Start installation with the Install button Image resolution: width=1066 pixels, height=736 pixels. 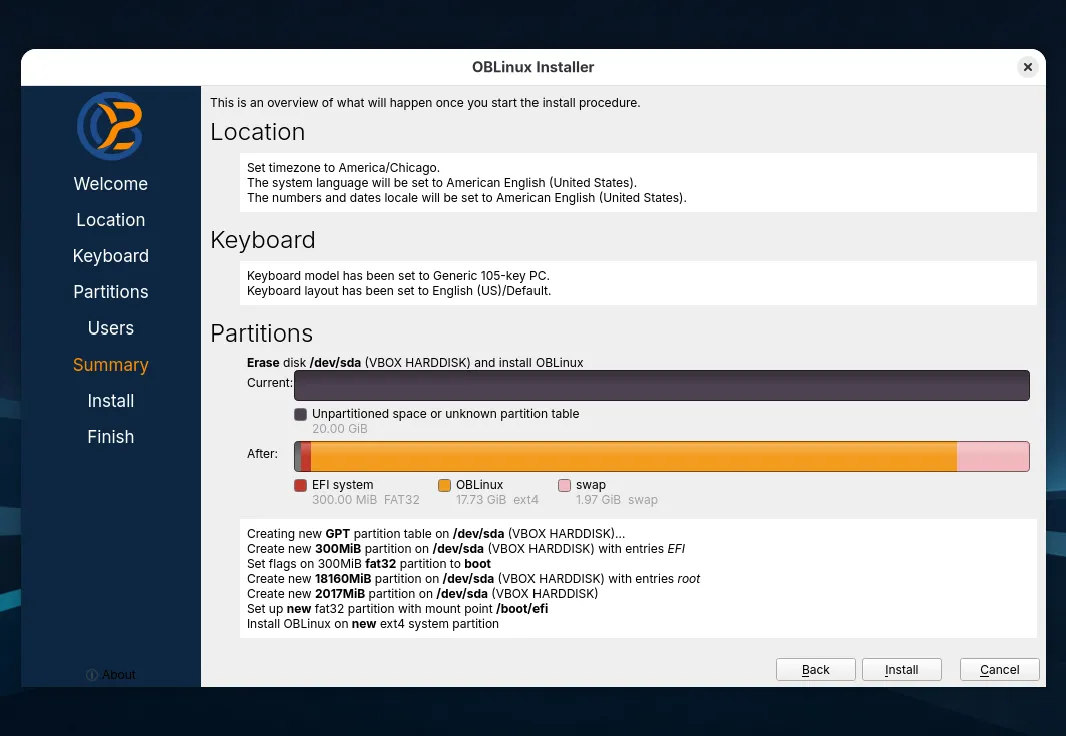point(901,669)
